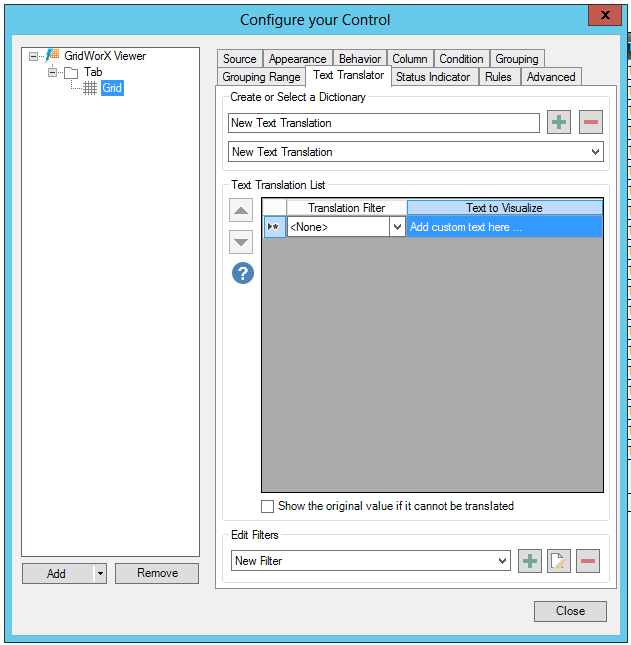
Task: Select the new row marker cell
Action: [274, 227]
